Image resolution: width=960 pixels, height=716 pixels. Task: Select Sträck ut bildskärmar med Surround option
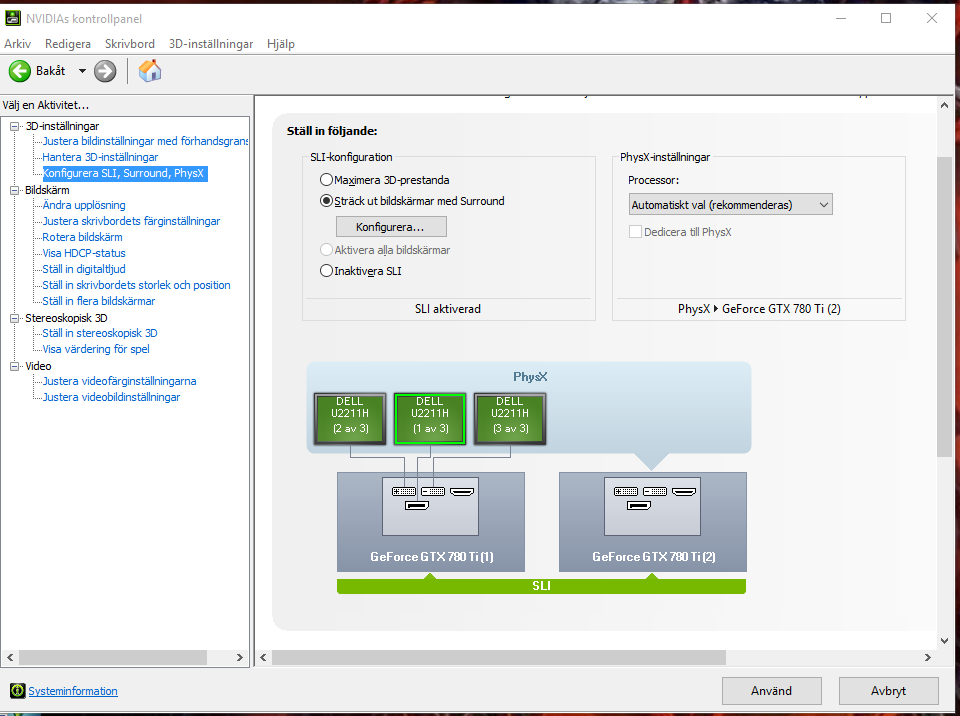pos(326,201)
